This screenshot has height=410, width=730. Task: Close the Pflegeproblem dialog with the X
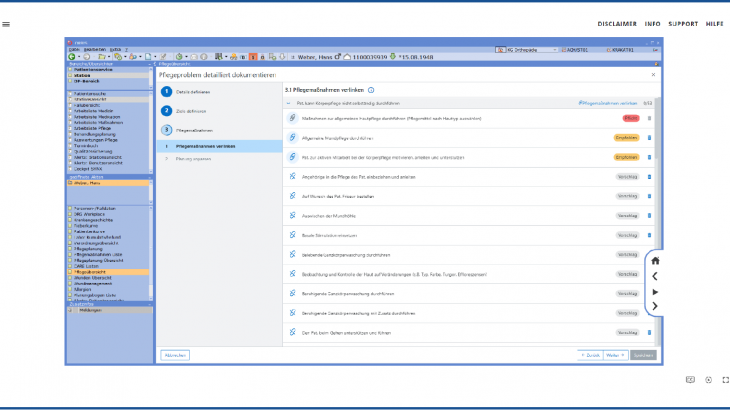click(653, 74)
